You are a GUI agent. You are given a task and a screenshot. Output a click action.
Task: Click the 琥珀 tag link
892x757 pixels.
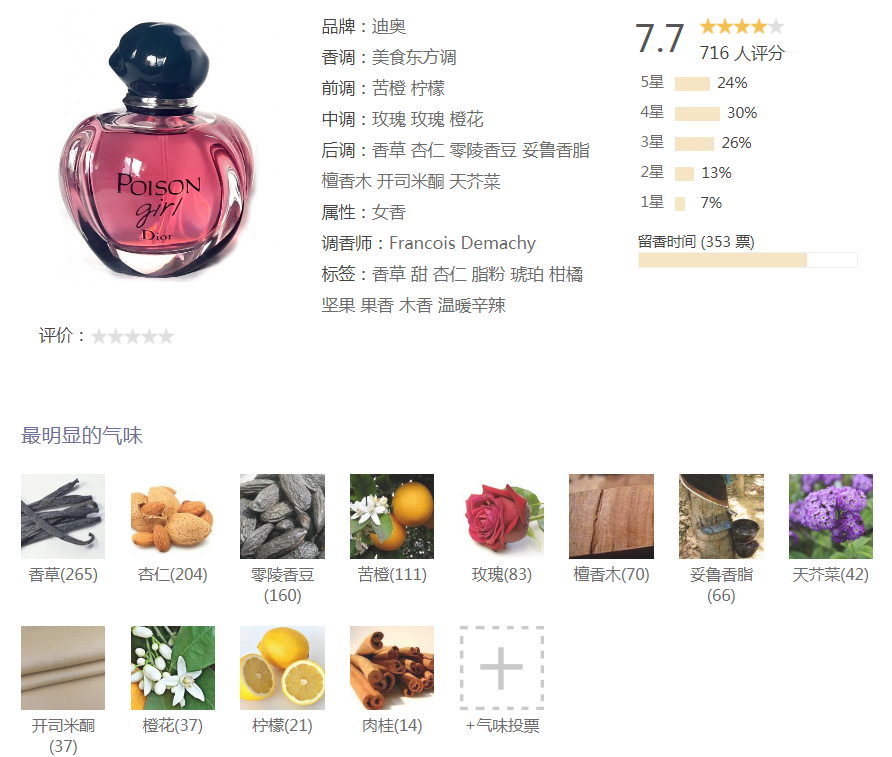(527, 275)
